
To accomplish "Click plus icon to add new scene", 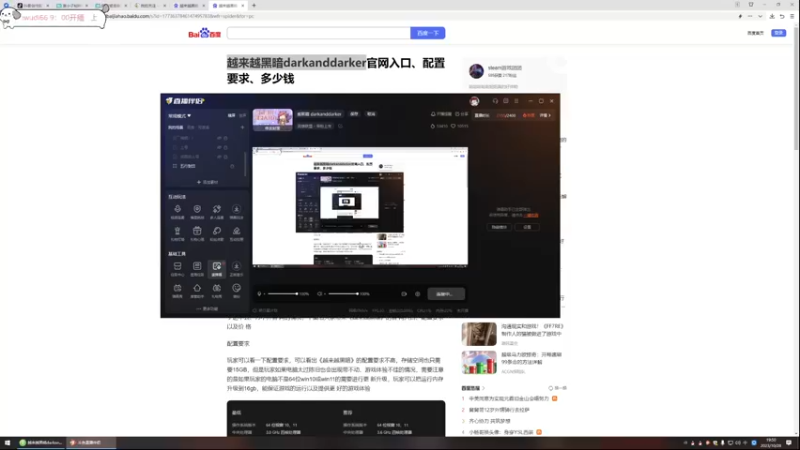I will pos(242,127).
